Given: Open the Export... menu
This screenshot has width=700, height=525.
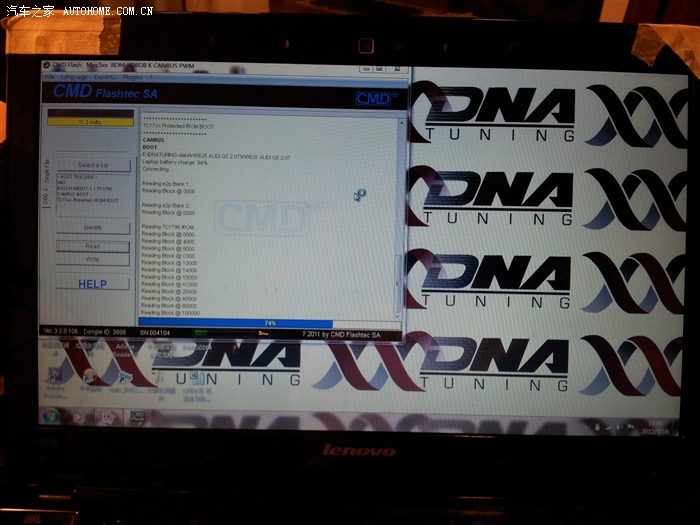Looking at the screenshot, I should click(105, 77).
